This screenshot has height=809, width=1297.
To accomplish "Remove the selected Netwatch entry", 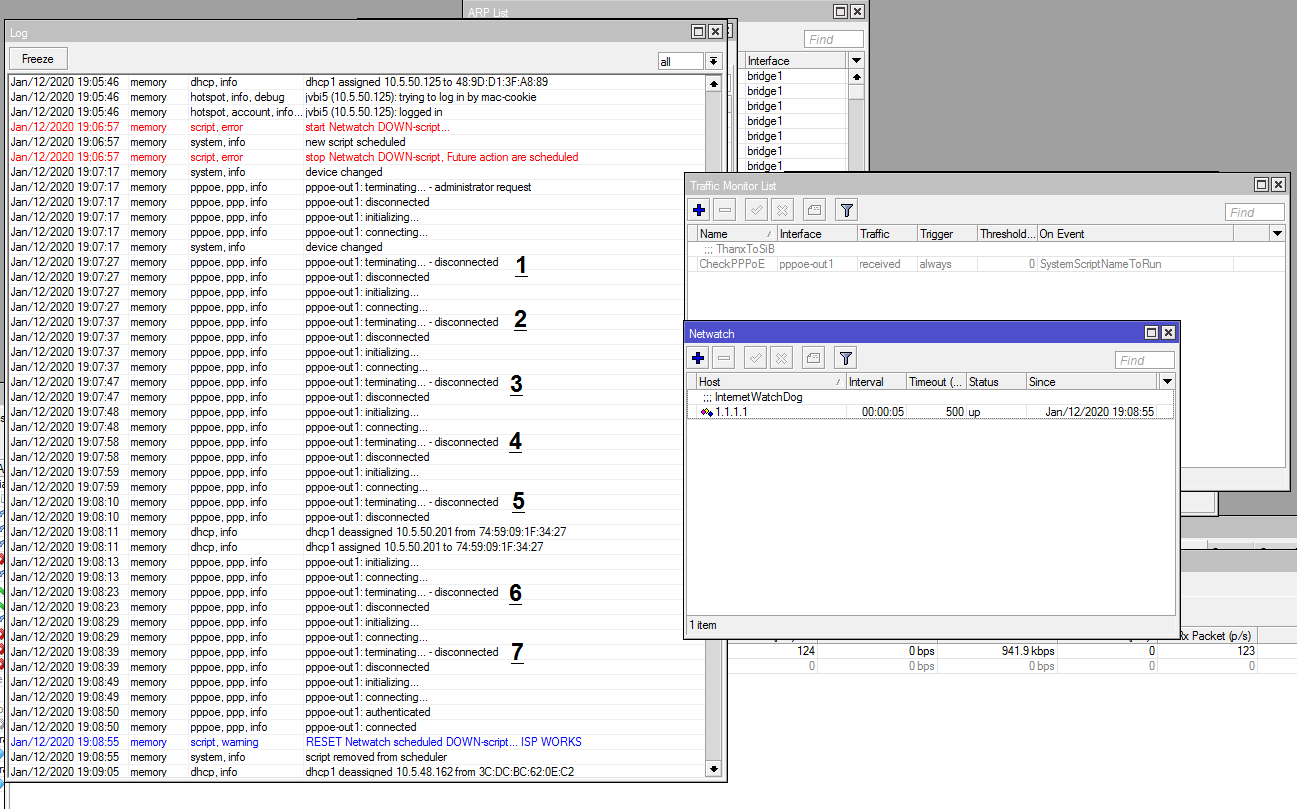I will (725, 357).
